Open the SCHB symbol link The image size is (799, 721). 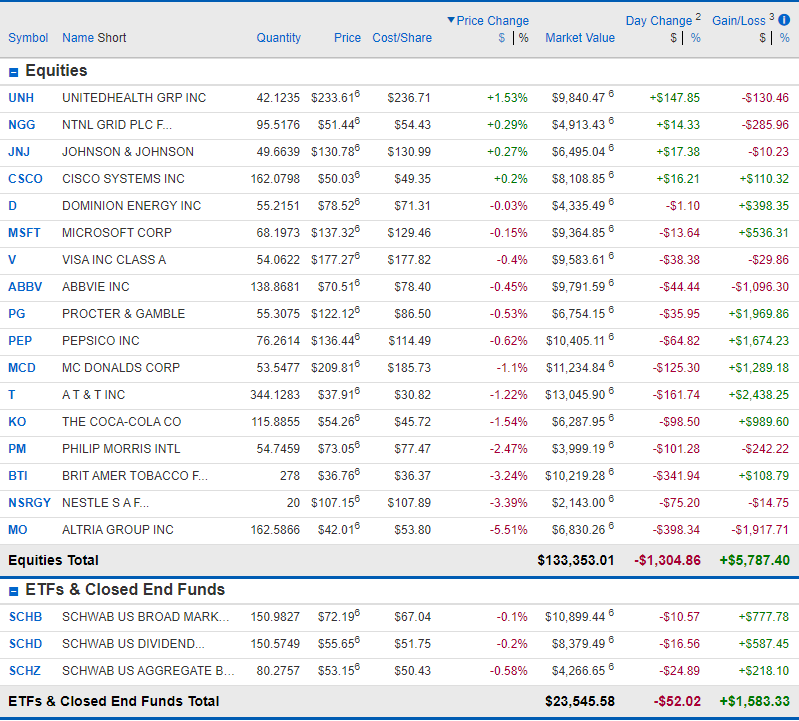[x=25, y=617]
